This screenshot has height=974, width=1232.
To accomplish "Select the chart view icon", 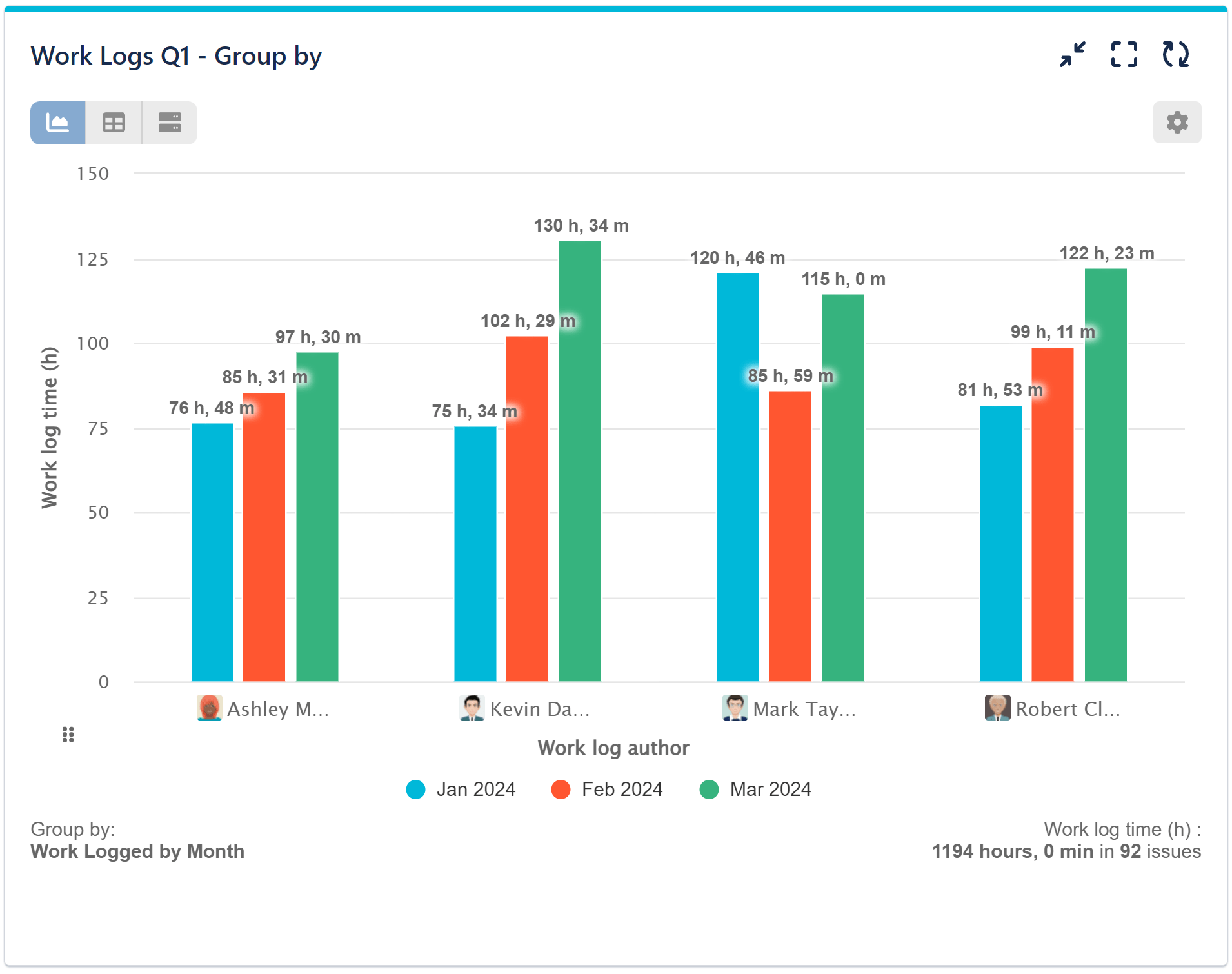I will [x=57, y=122].
